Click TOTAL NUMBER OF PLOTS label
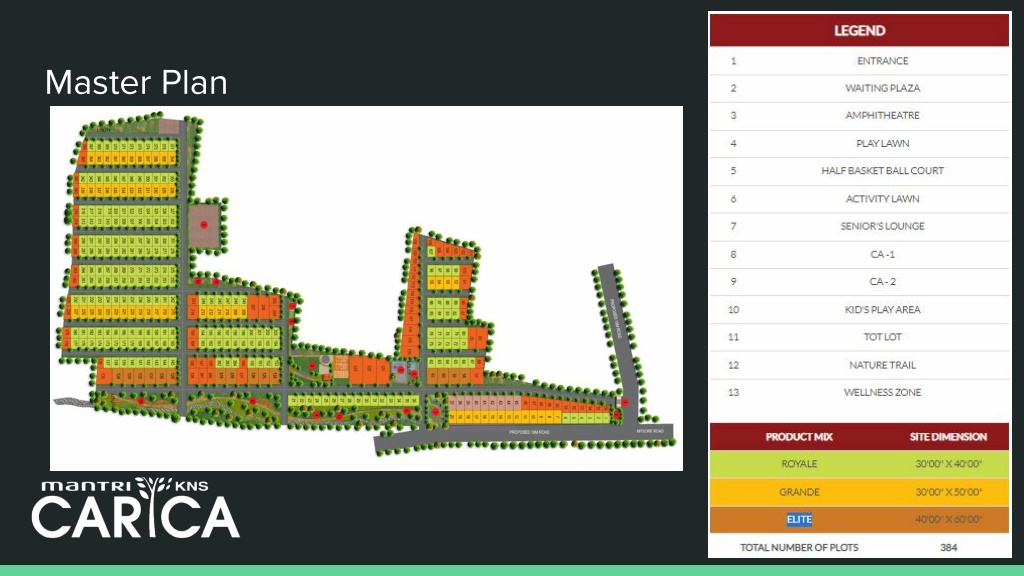 click(799, 548)
